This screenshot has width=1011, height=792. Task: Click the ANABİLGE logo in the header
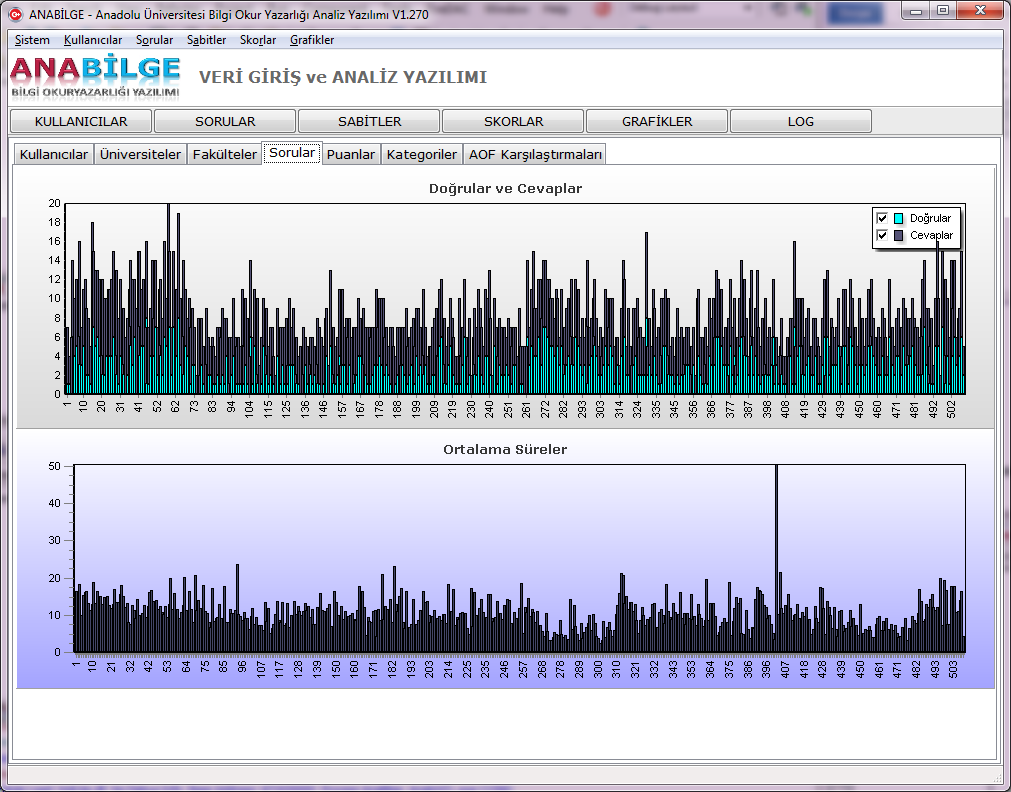[96, 76]
